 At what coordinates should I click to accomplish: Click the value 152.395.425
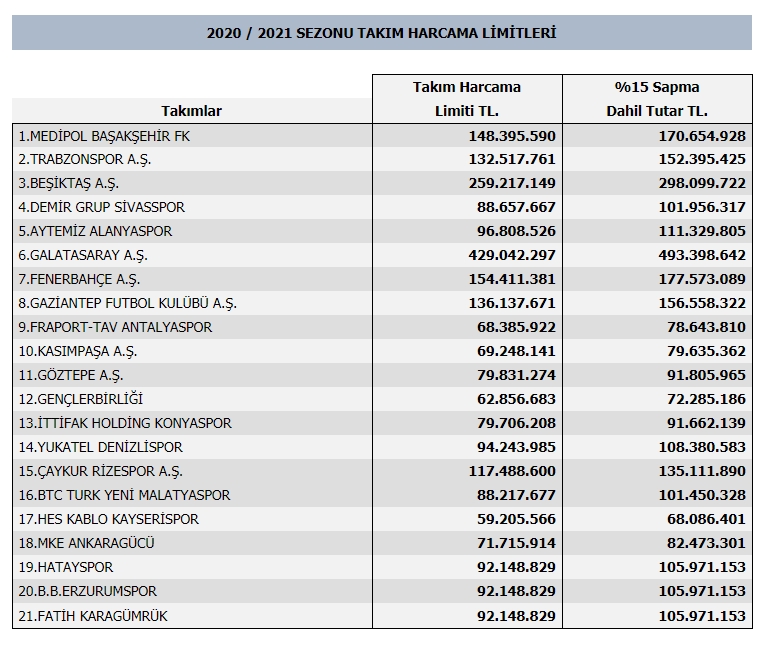702,159
